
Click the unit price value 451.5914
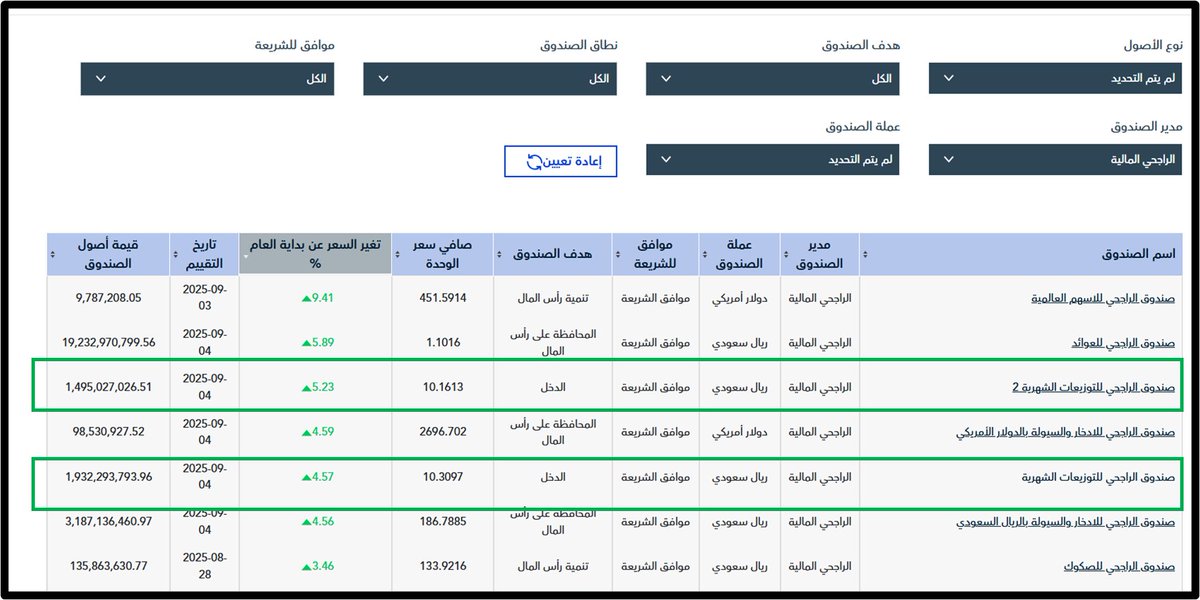[x=441, y=298]
